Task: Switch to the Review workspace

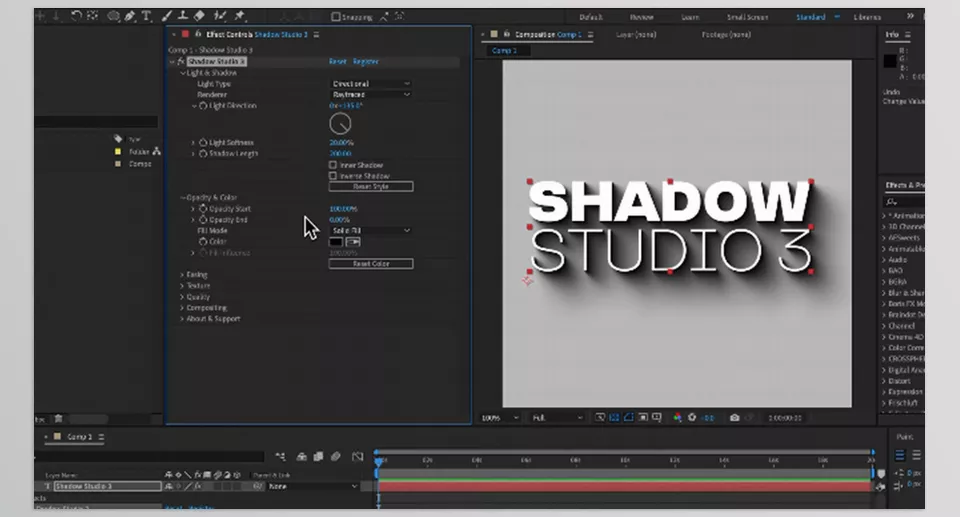Action: [641, 17]
